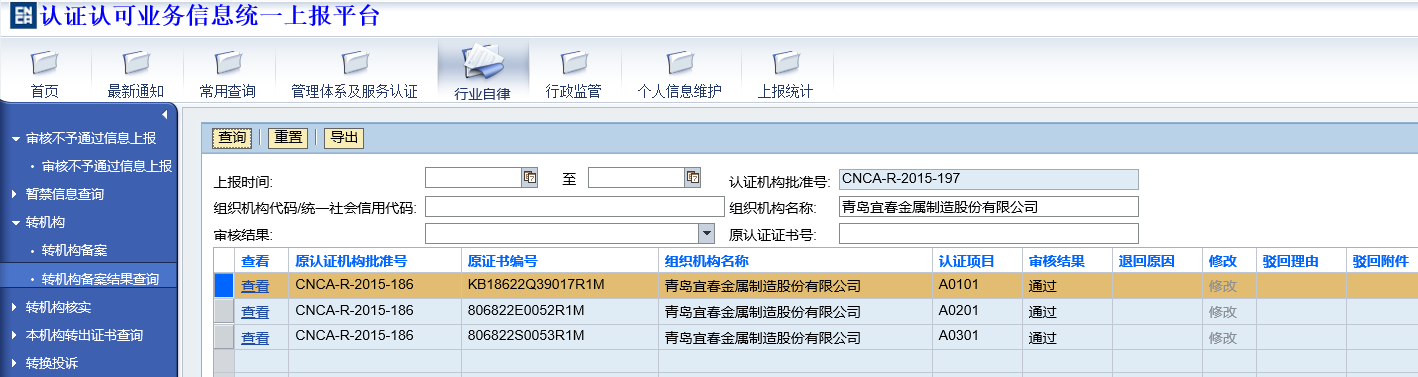1418x377 pixels.
Task: Open 查看 link for 806822E0052R1M
Action: 255,312
